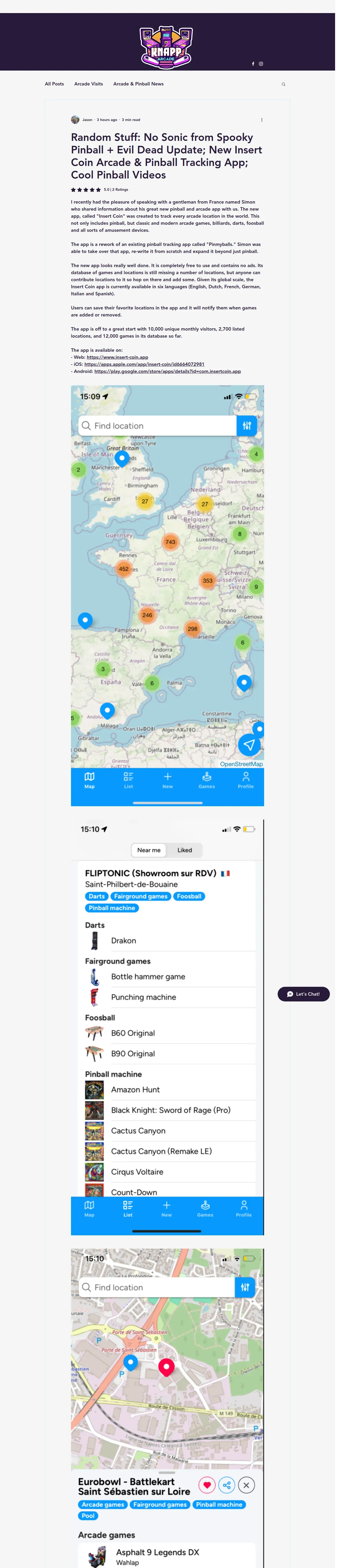Click the author avatar picture
Screen dimensions: 339x1568
point(76,120)
